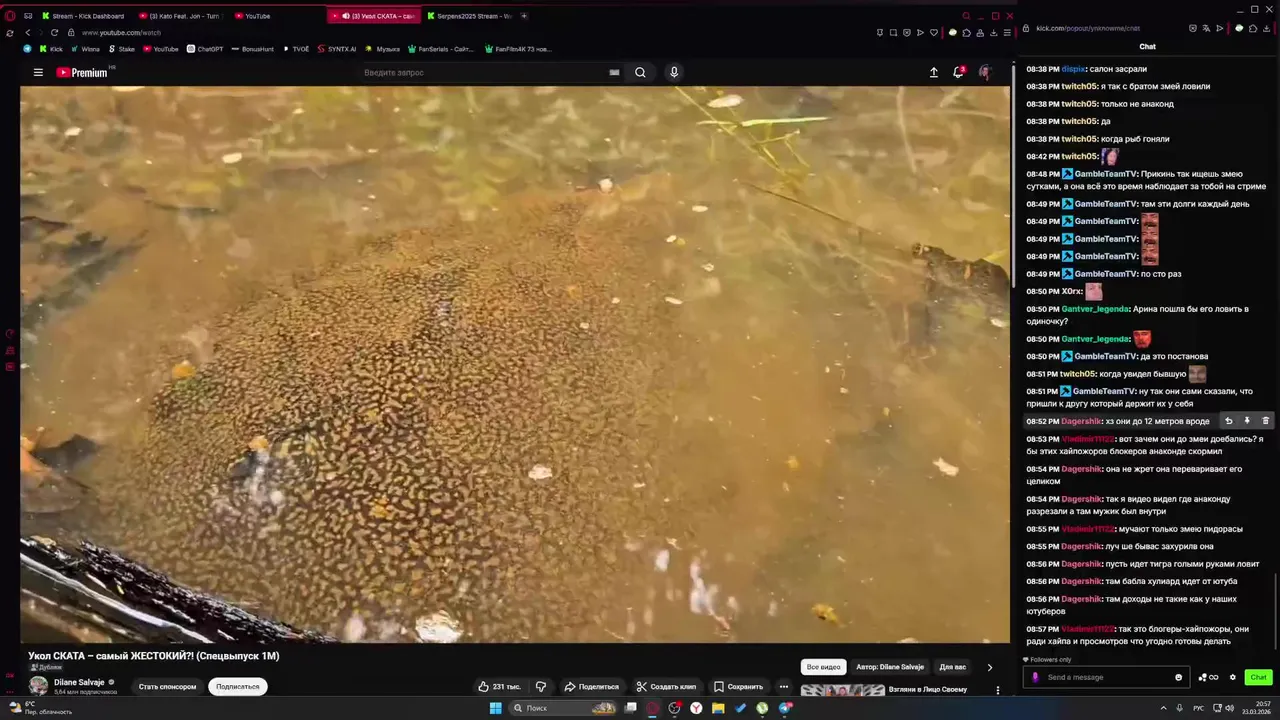This screenshot has width=1280, height=720.
Task: Open the YouTube create/upload icon
Action: (x=934, y=72)
